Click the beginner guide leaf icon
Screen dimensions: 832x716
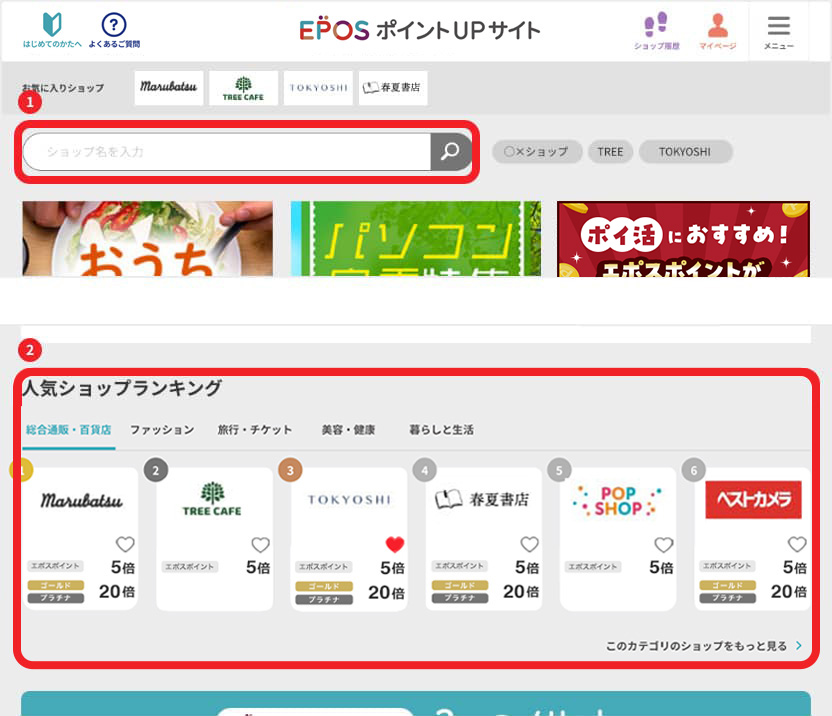[x=52, y=25]
